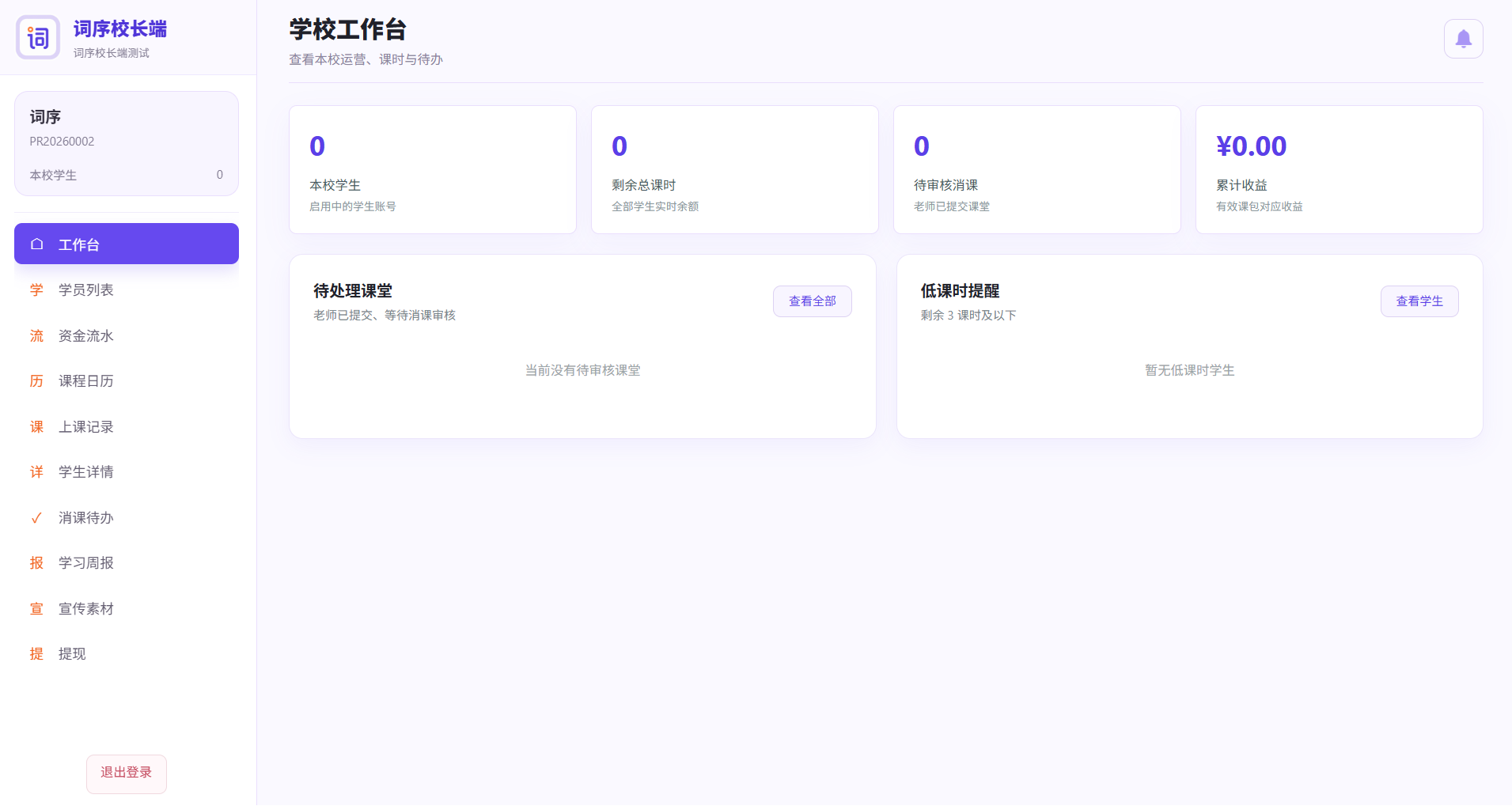
Task: Select 宣传素材 in the sidebar
Action: coord(127,609)
